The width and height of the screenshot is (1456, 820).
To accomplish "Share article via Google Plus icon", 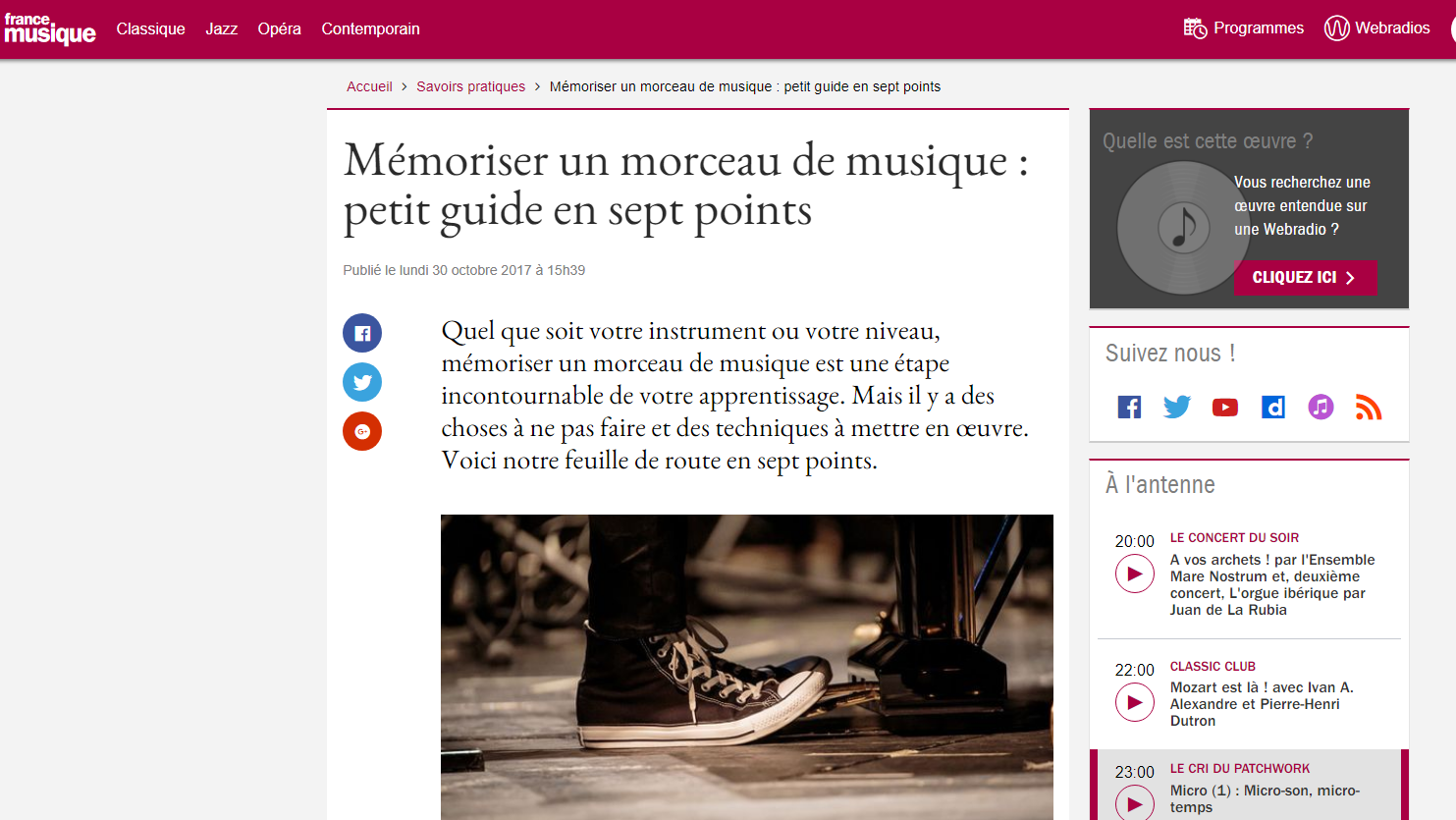I will (x=362, y=431).
